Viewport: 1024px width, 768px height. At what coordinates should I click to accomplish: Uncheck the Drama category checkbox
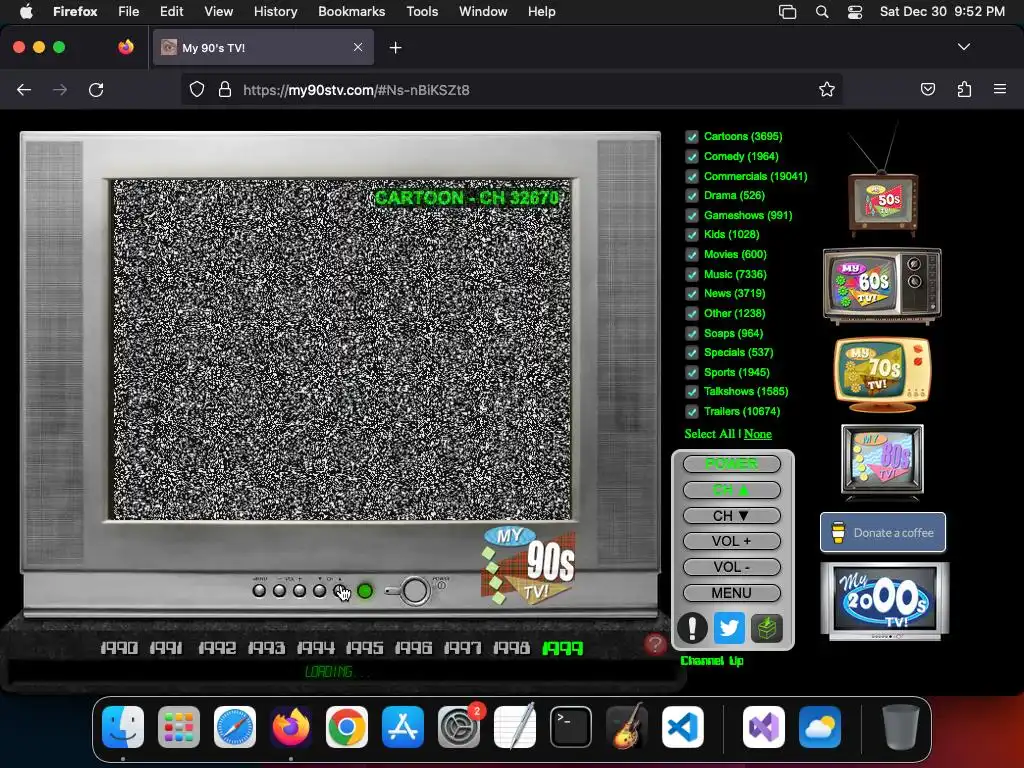coord(692,195)
